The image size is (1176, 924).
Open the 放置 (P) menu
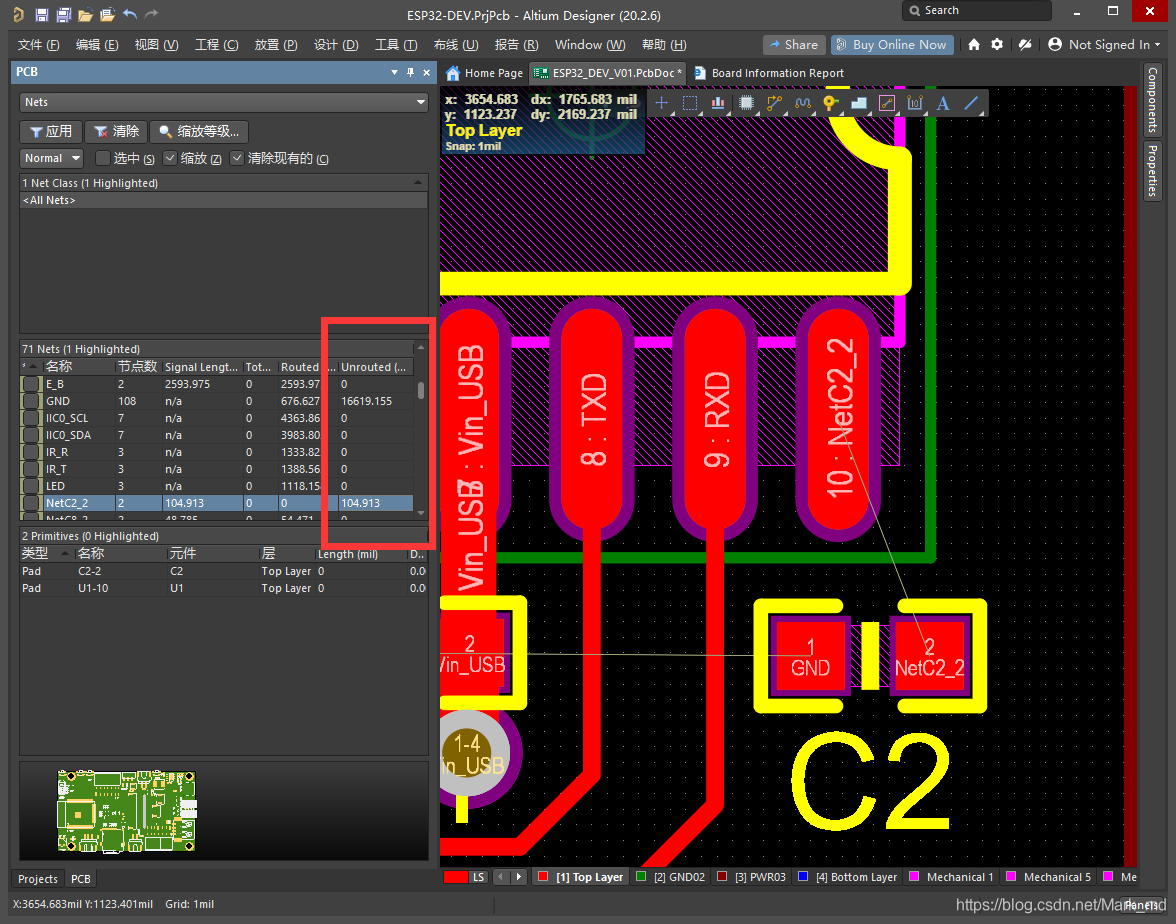(276, 45)
